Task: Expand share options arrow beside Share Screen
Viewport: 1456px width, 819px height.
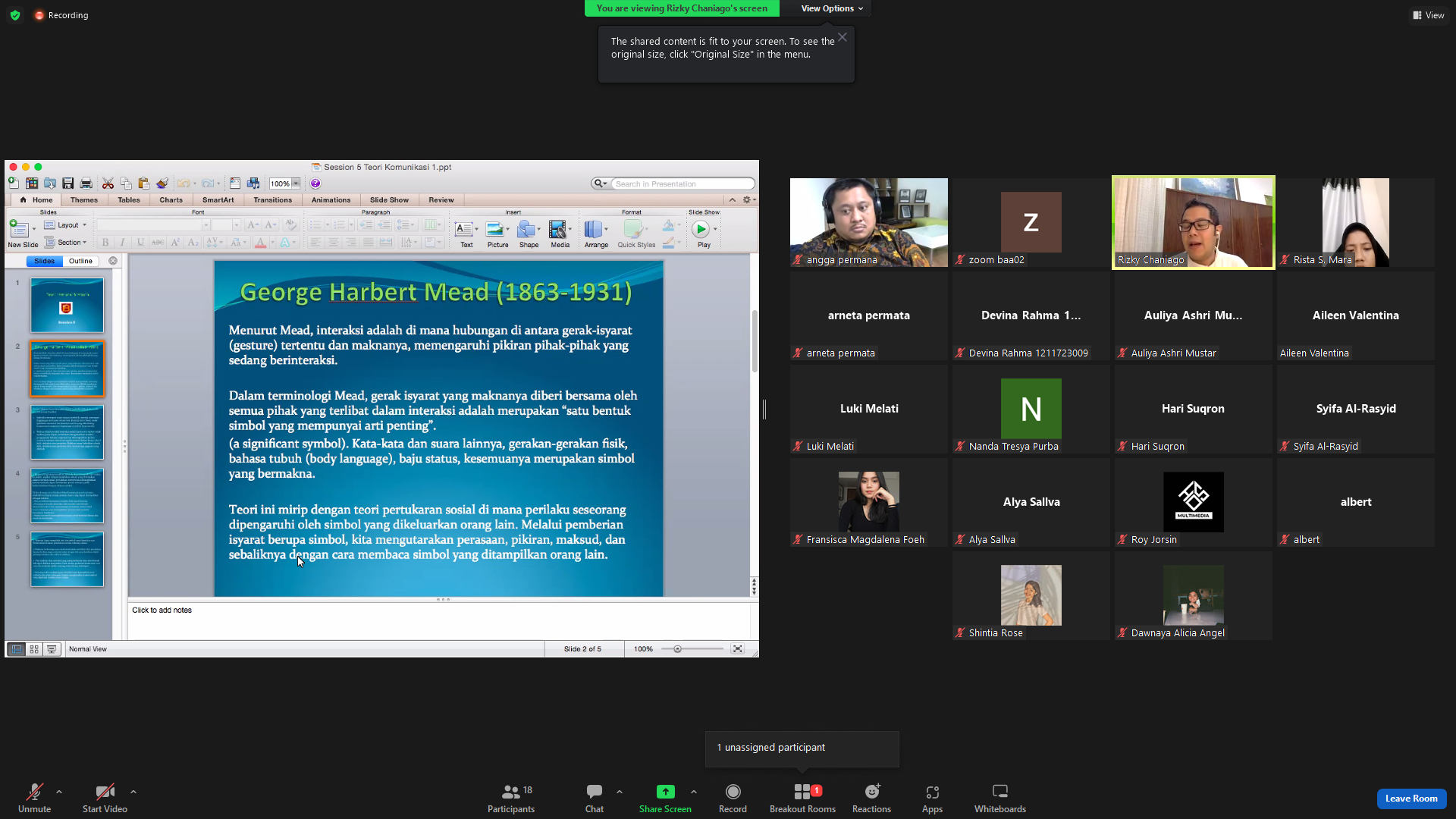Action: [x=694, y=792]
